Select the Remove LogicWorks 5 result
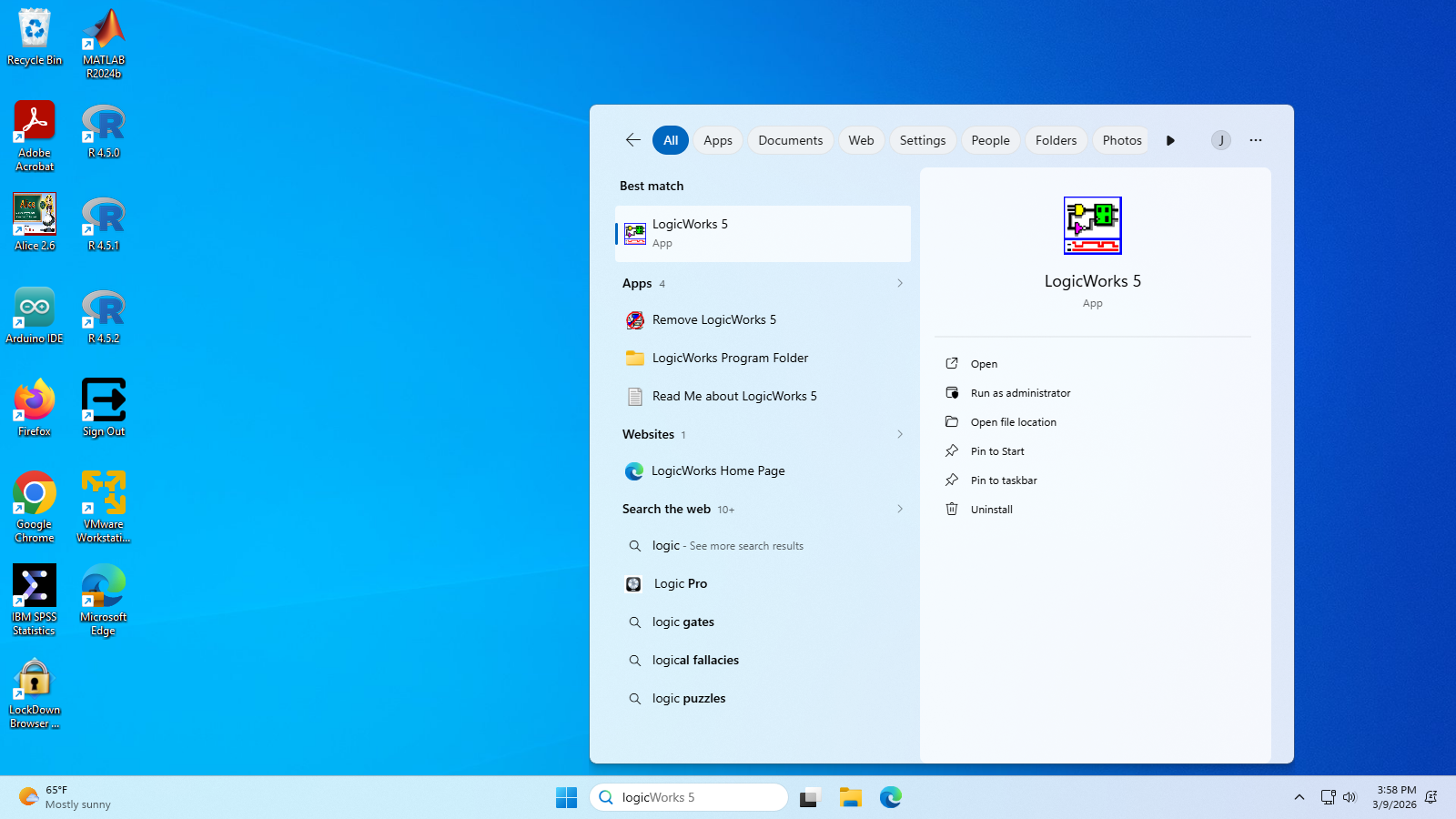 click(x=763, y=319)
